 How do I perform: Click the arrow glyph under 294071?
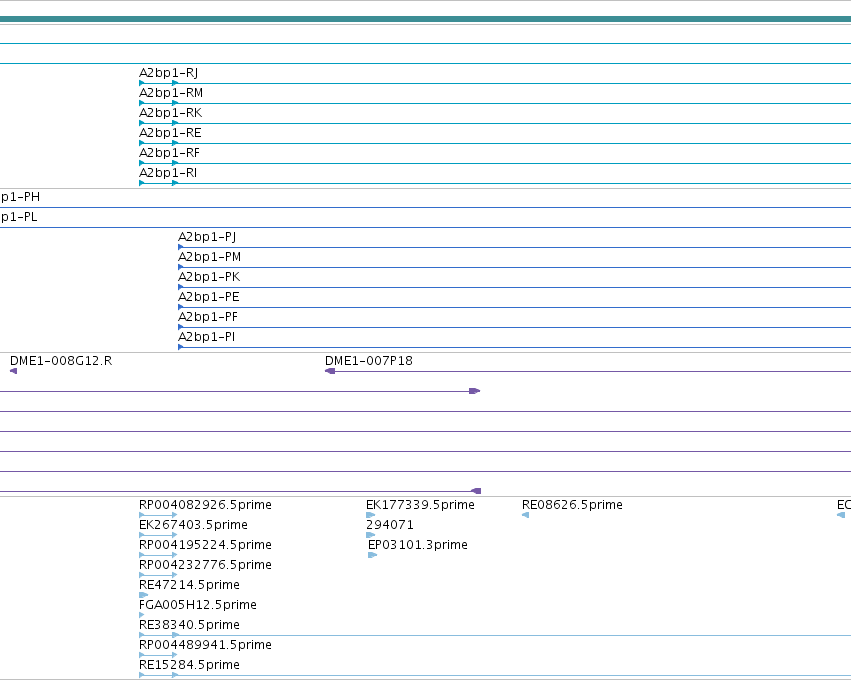371,535
